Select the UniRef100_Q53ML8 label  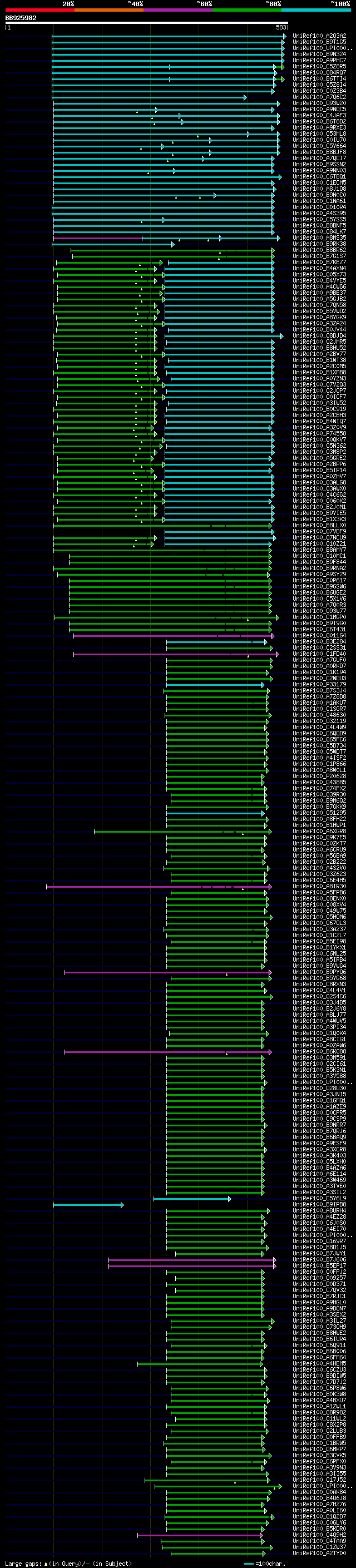pos(319,134)
